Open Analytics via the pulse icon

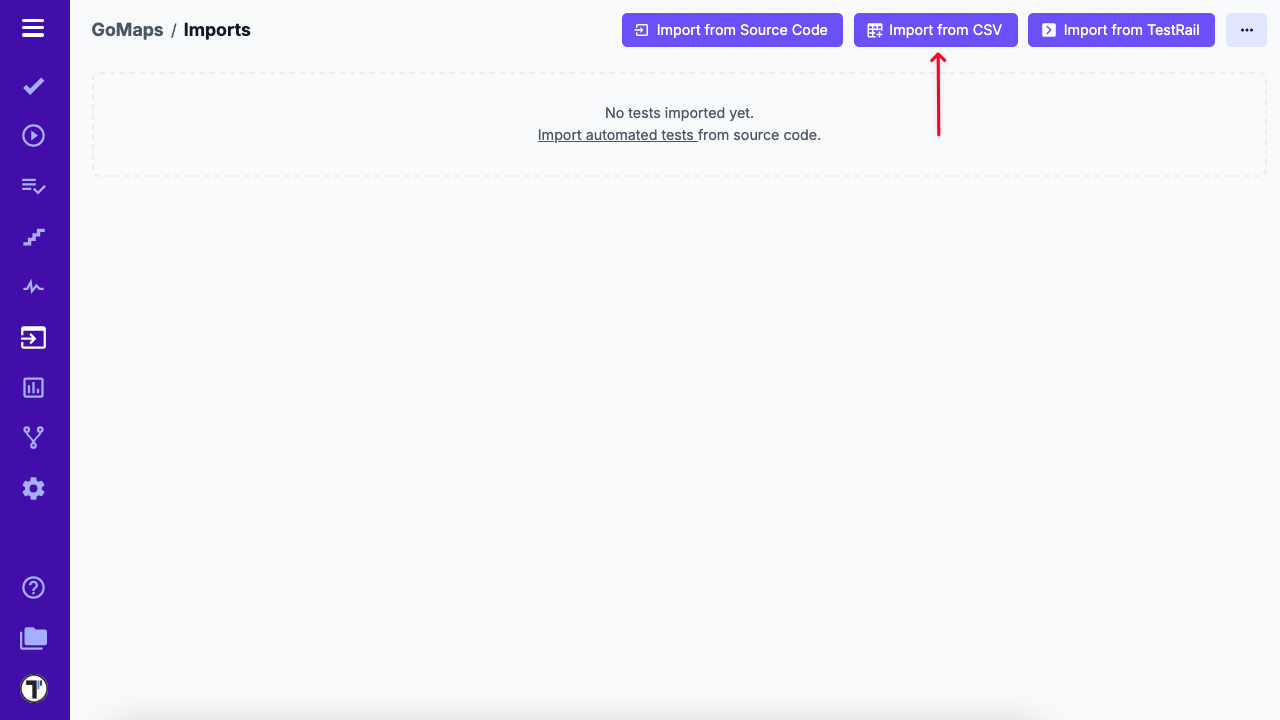click(33, 286)
